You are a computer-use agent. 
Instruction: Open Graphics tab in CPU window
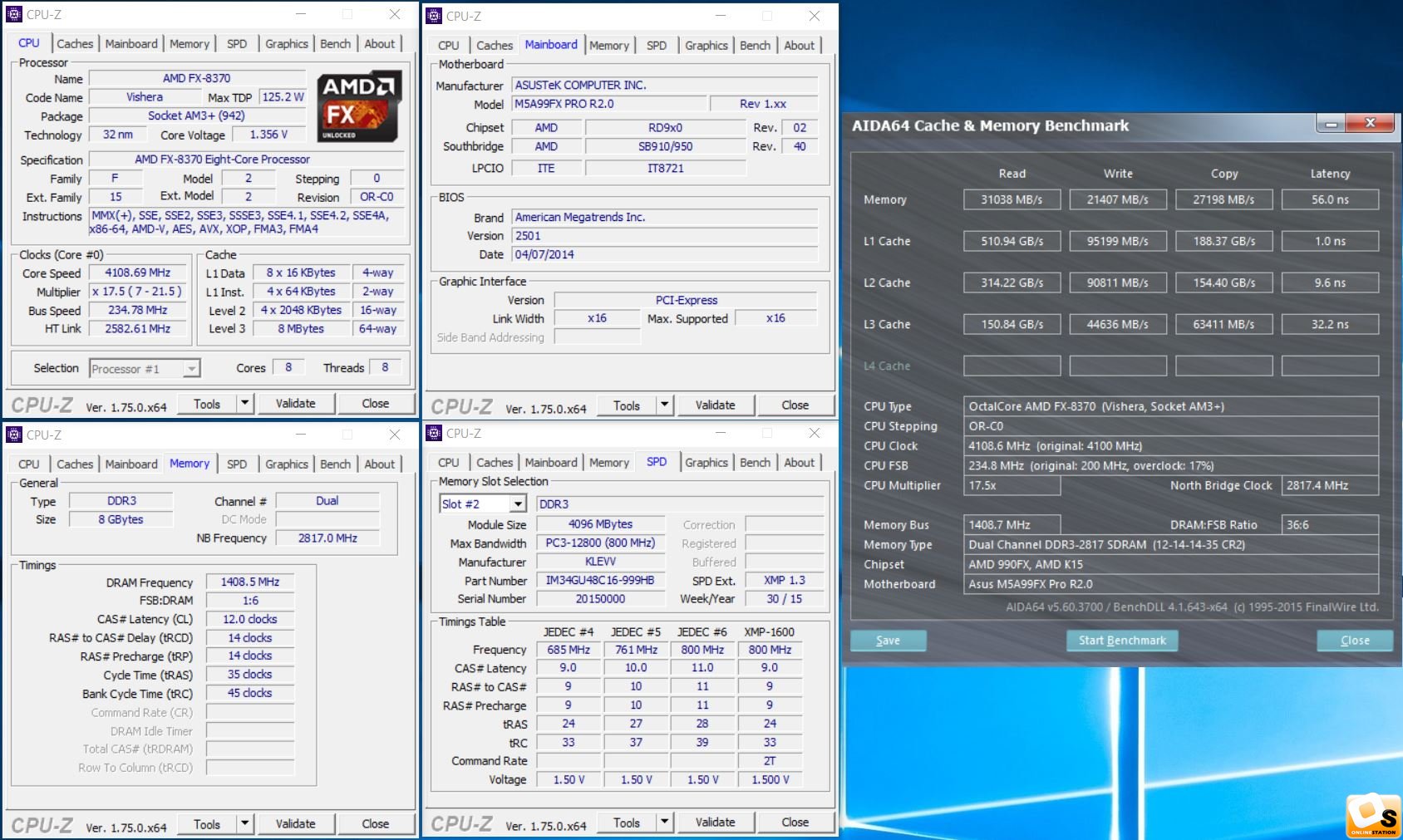point(287,43)
